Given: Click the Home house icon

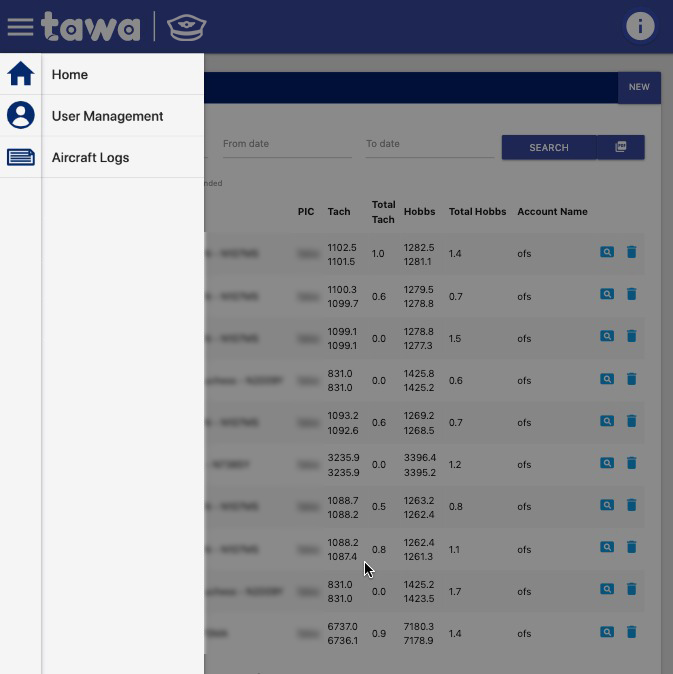Looking at the screenshot, I should click(x=20, y=74).
